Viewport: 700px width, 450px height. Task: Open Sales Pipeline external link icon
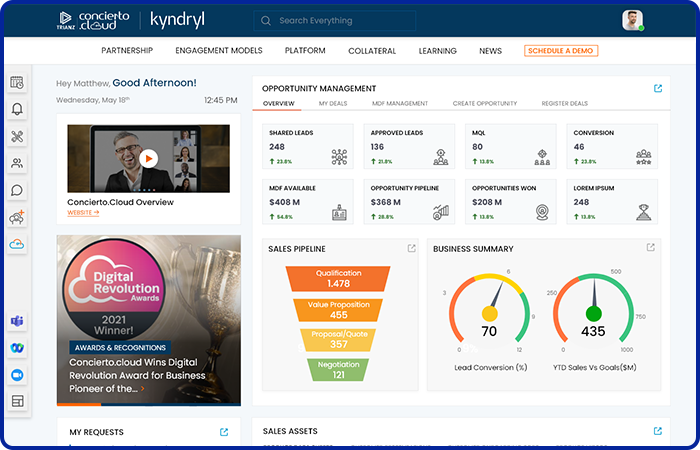[411, 248]
